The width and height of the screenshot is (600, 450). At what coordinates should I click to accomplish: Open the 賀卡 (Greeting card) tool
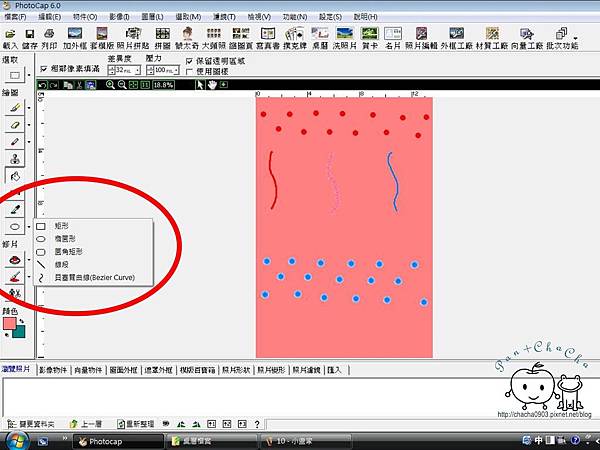pyautogui.click(x=370, y=38)
